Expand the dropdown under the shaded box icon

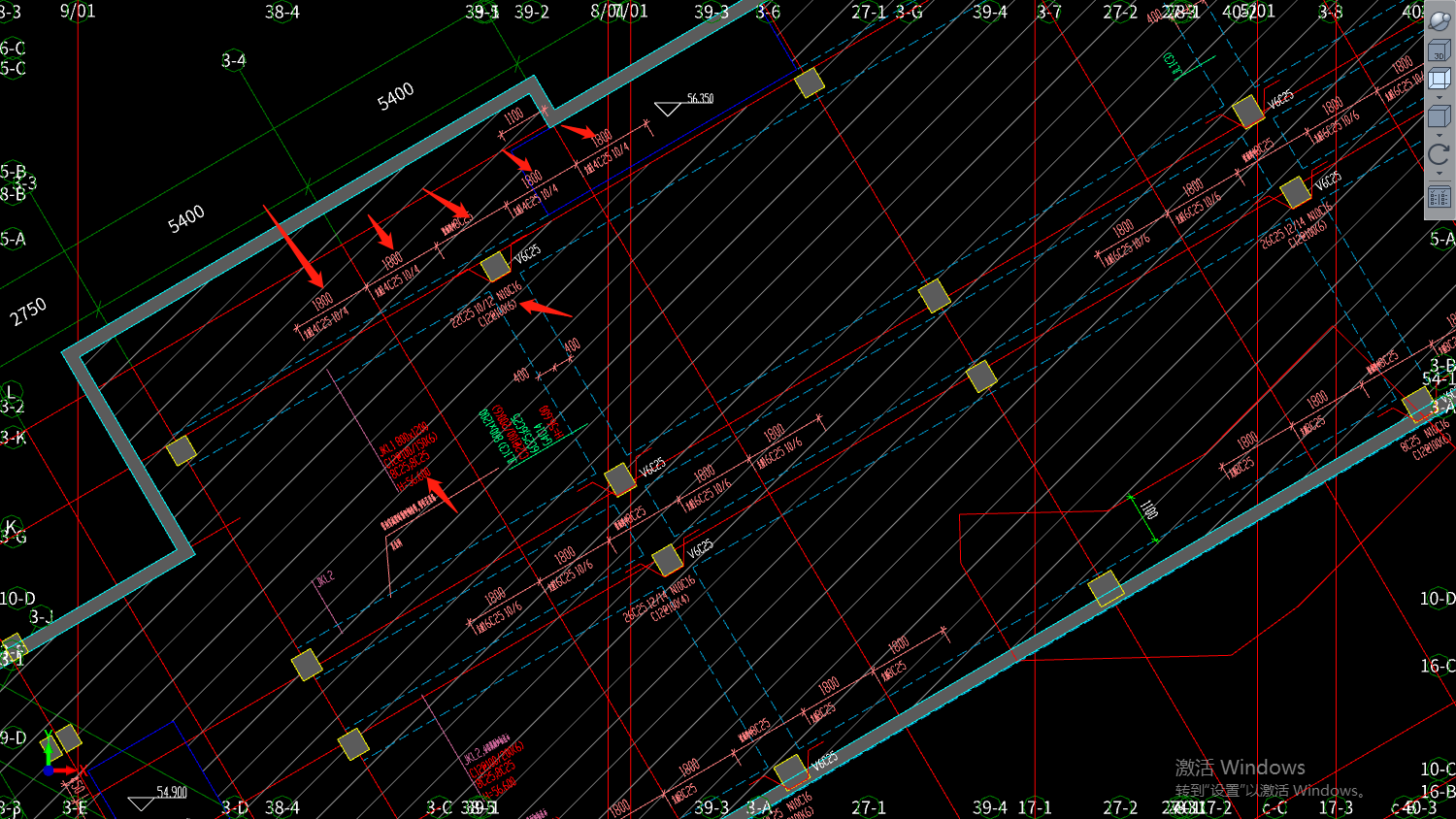click(1439, 135)
